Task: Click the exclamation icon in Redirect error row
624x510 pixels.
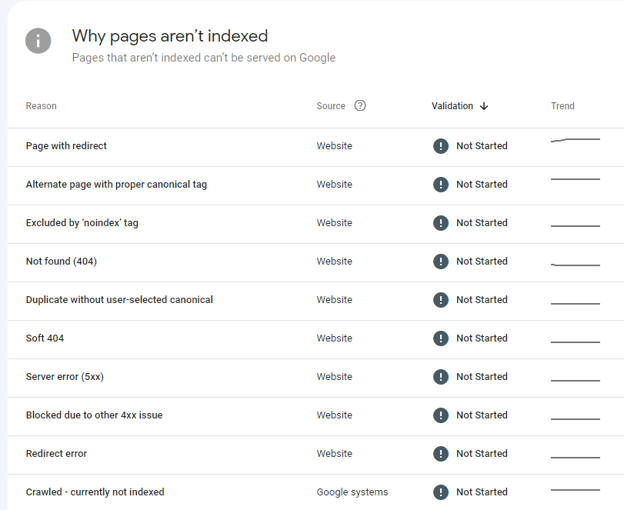Action: pos(440,454)
